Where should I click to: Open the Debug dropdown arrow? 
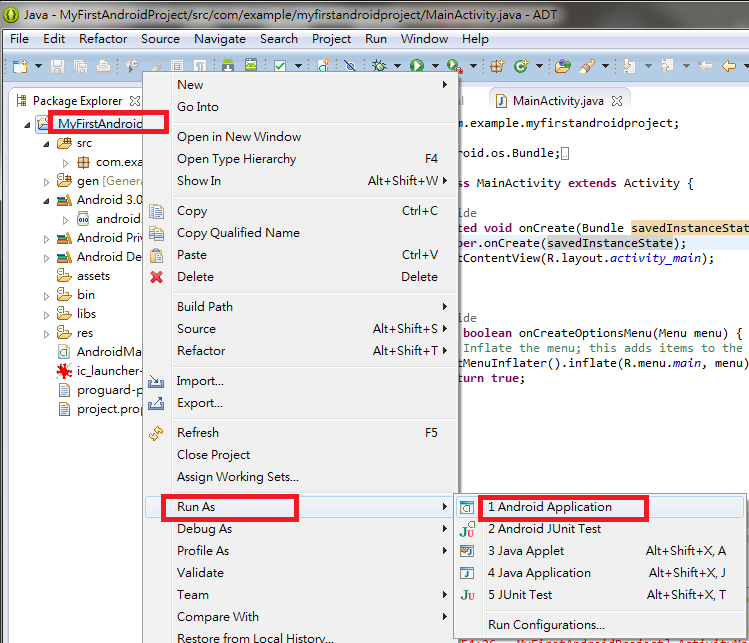click(397, 66)
